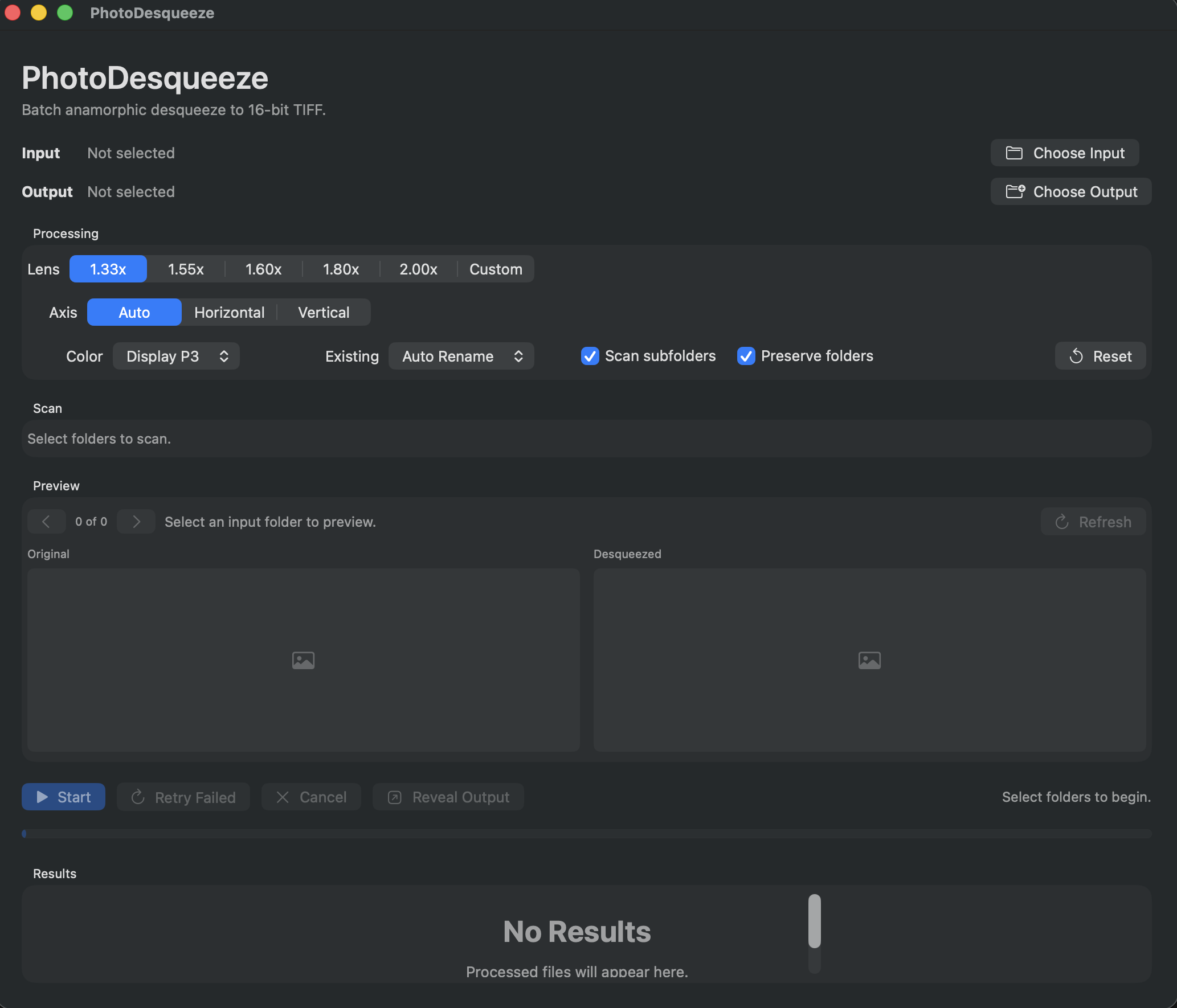Set Axis to Vertical

(324, 312)
